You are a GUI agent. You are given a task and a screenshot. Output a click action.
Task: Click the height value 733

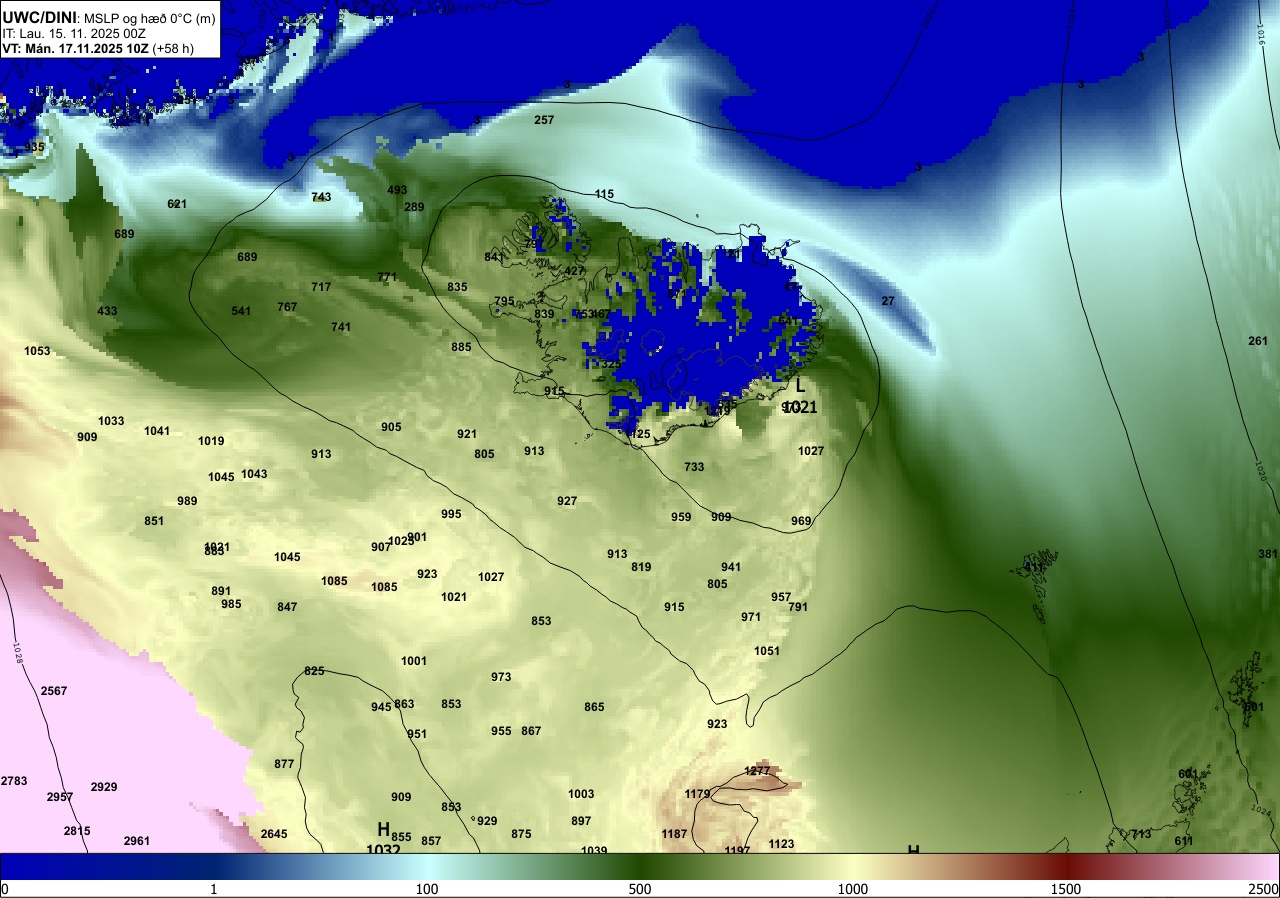694,467
